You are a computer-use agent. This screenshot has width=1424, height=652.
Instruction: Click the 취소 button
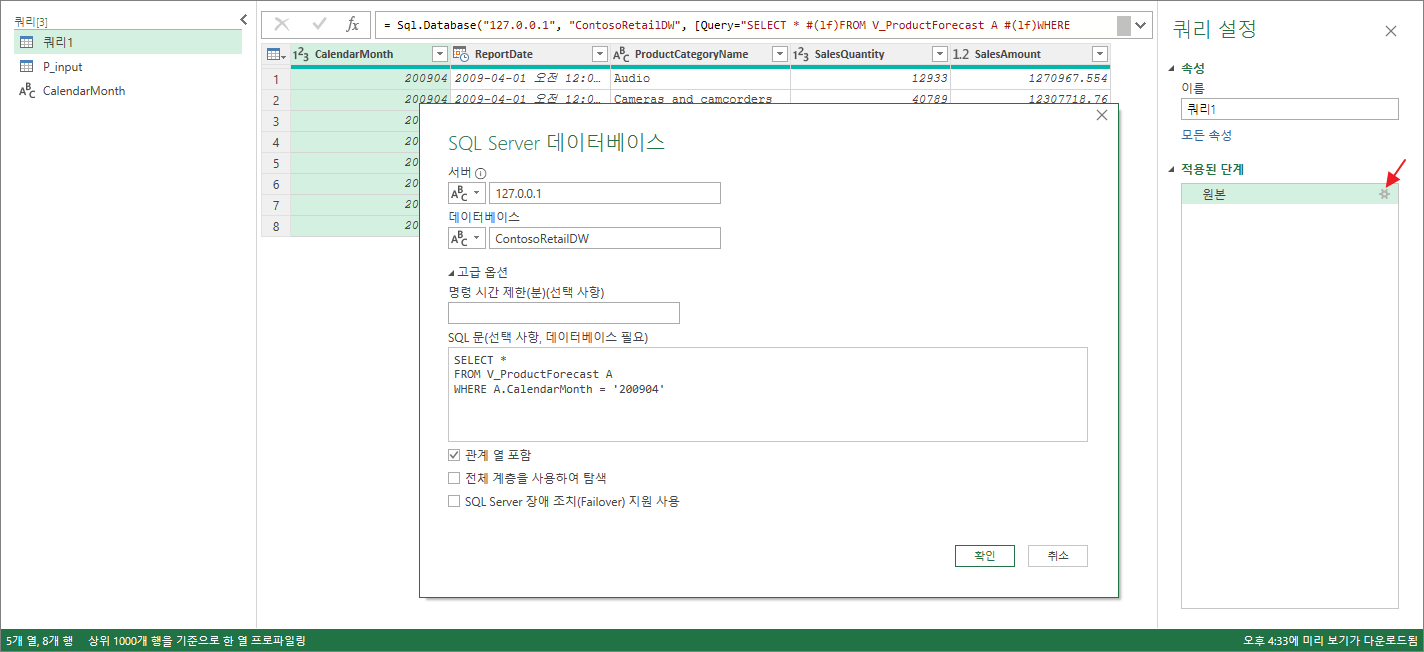coord(1057,556)
